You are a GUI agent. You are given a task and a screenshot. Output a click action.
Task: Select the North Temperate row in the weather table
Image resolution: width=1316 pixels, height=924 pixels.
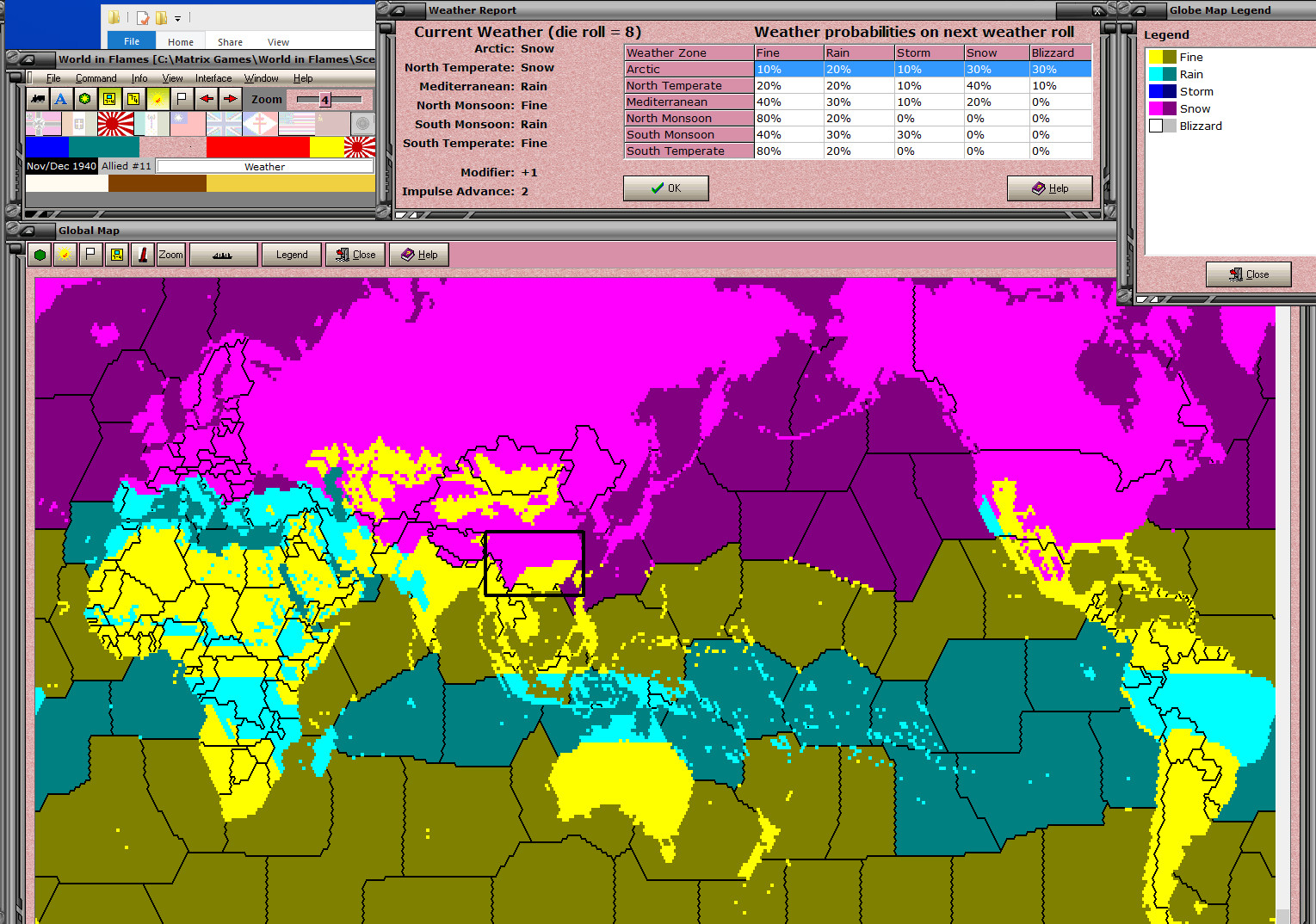click(858, 85)
